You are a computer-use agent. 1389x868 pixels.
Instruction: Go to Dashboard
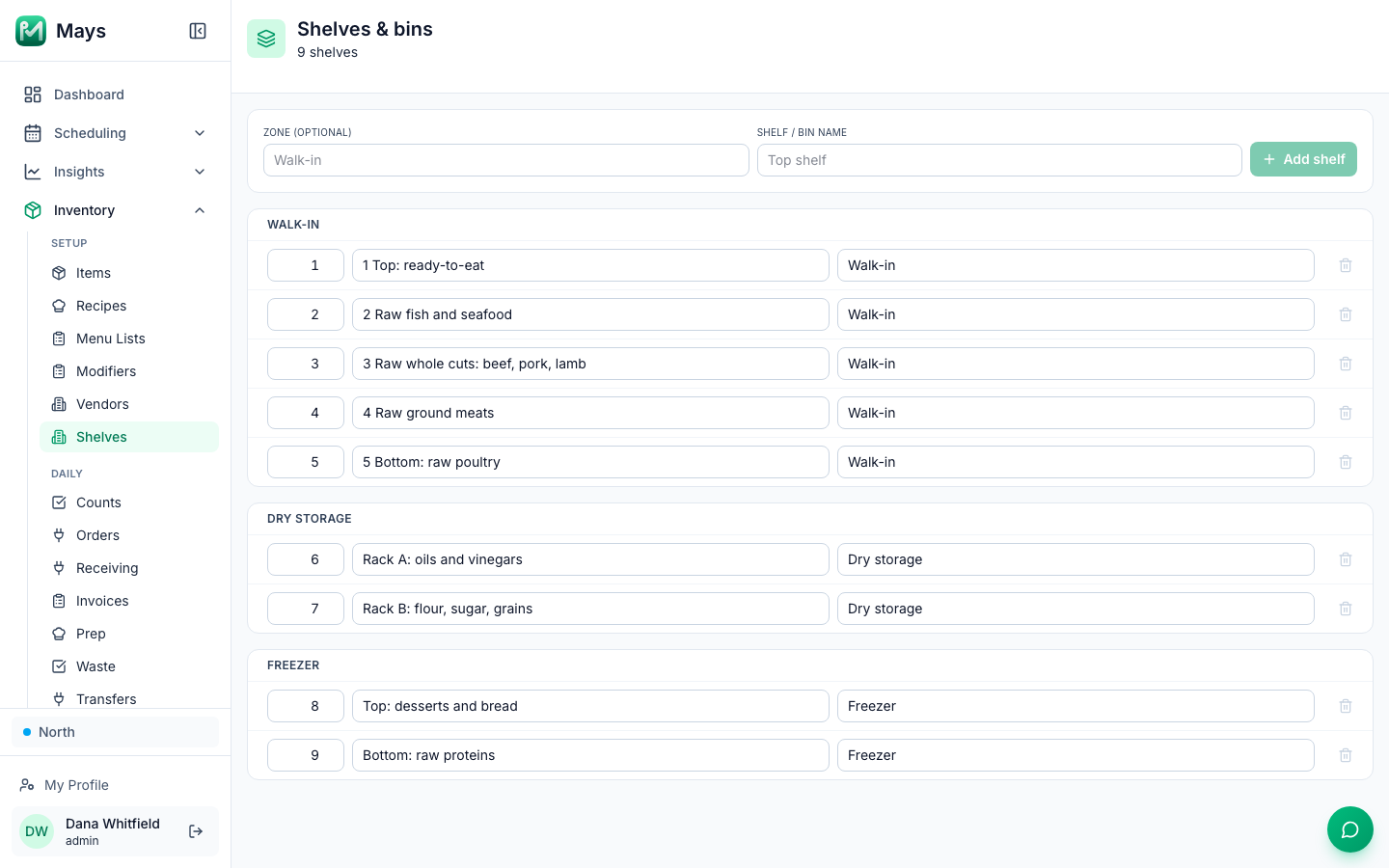[115, 95]
